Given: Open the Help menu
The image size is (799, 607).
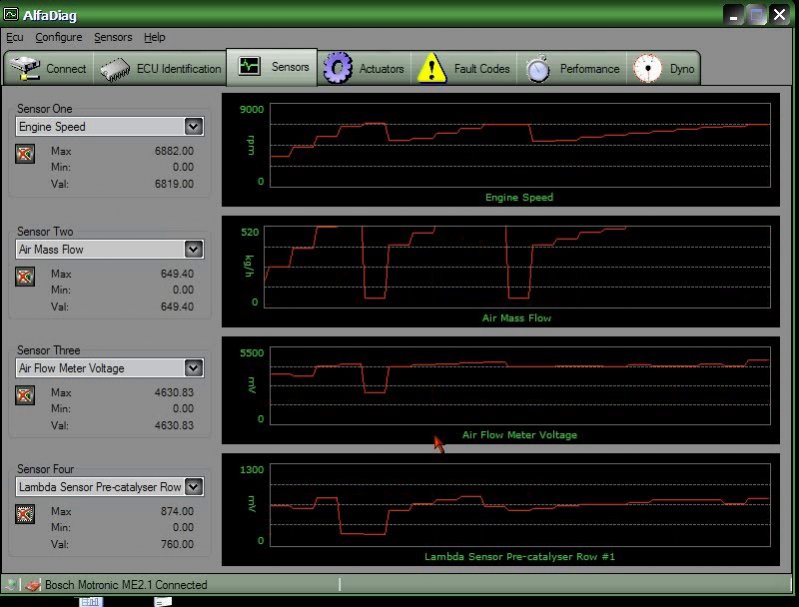Looking at the screenshot, I should coord(154,37).
